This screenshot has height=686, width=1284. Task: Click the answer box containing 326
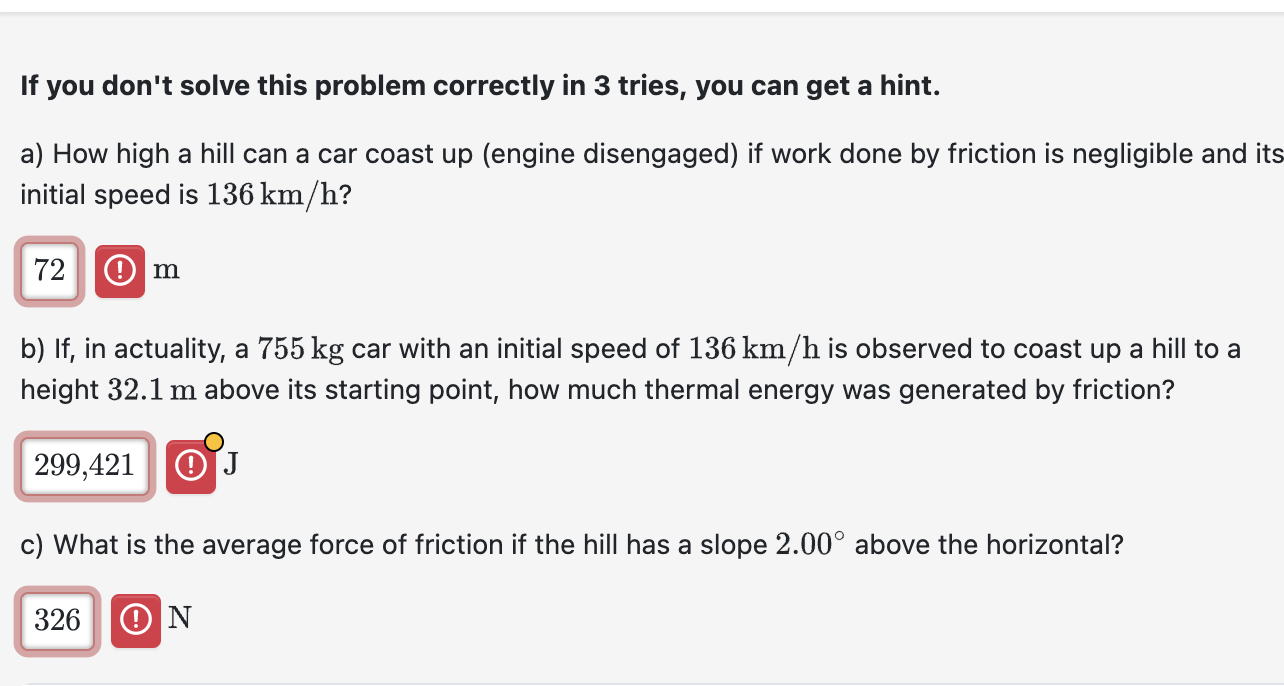[57, 620]
